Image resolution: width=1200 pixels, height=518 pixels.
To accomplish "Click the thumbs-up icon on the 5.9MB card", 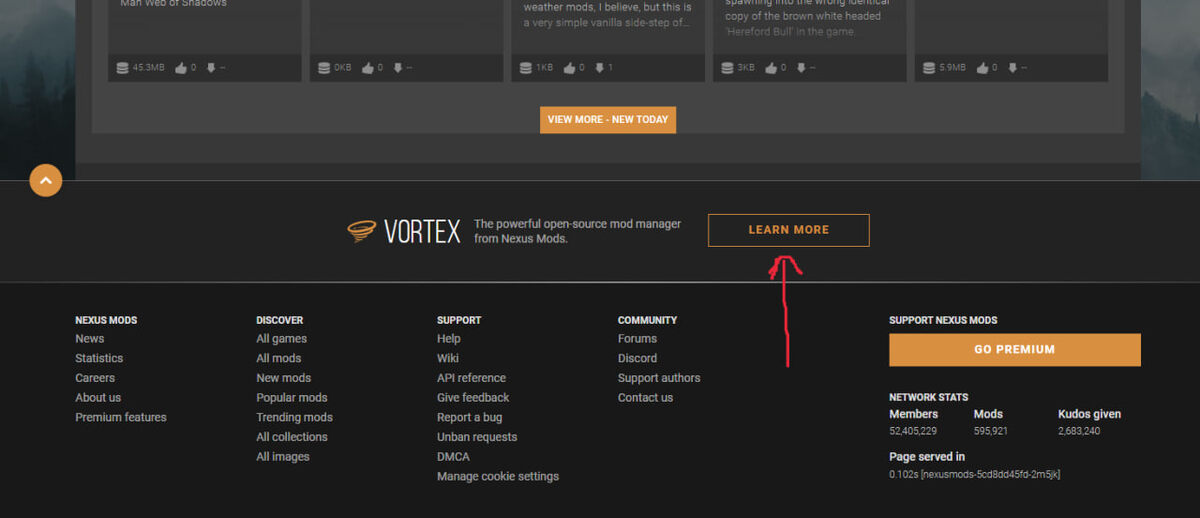I will click(983, 68).
